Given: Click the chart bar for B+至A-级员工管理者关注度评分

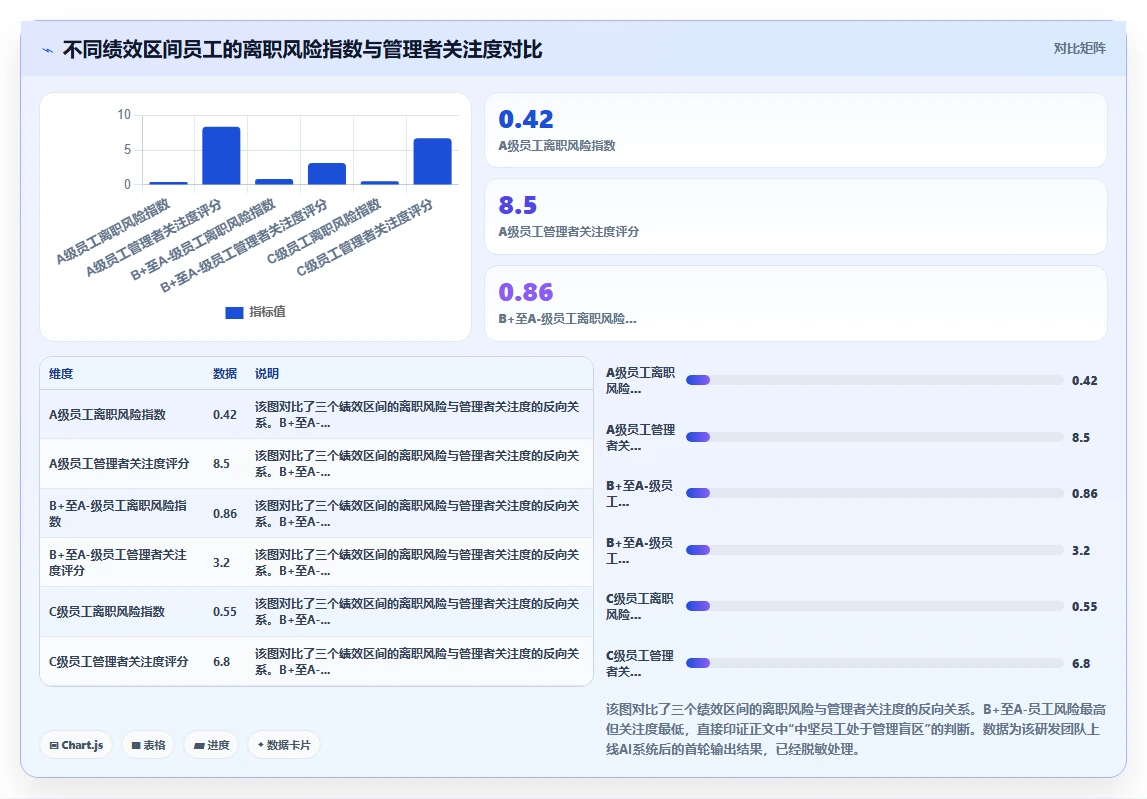Looking at the screenshot, I should pos(327,173).
